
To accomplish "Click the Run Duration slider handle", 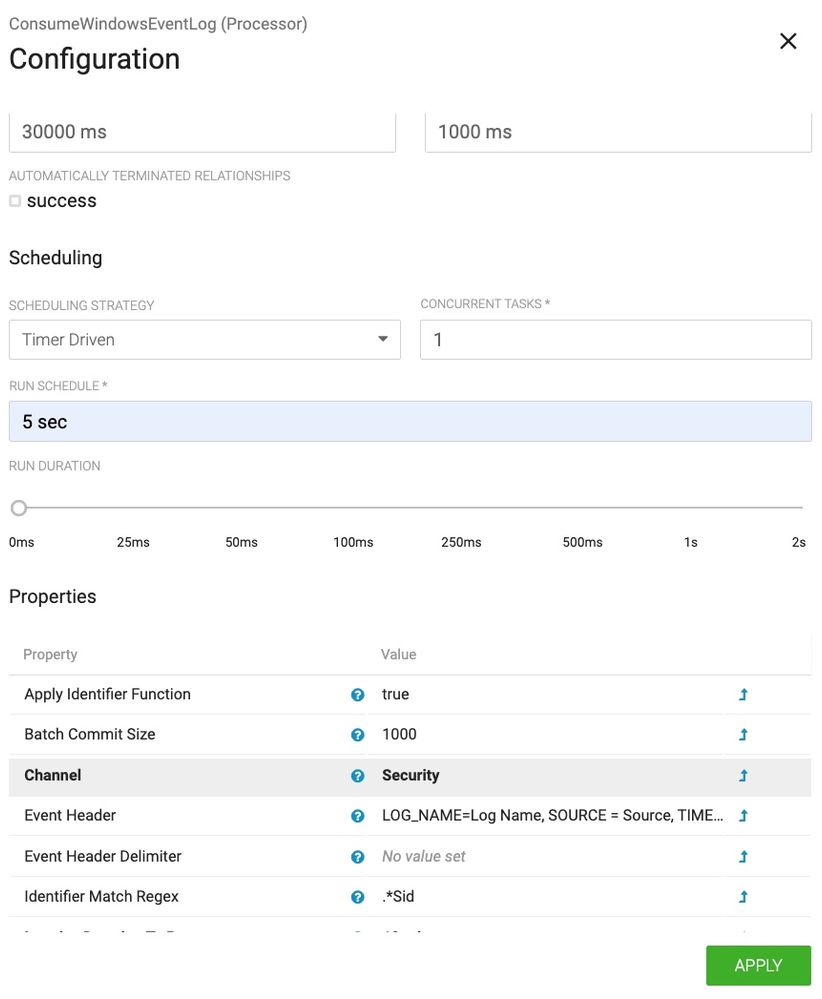I will pyautogui.click(x=19, y=508).
